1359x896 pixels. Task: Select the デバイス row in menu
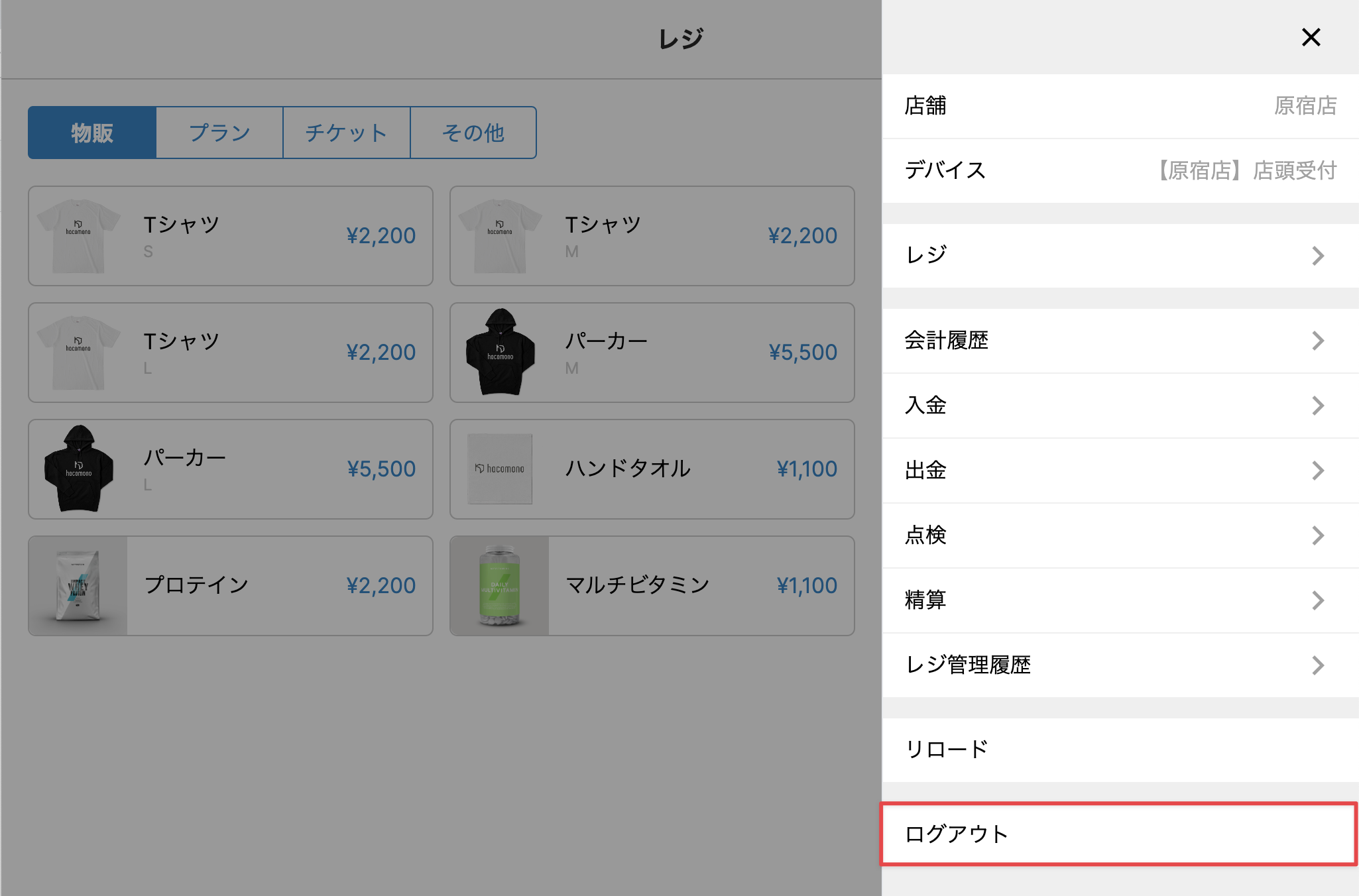[1120, 171]
